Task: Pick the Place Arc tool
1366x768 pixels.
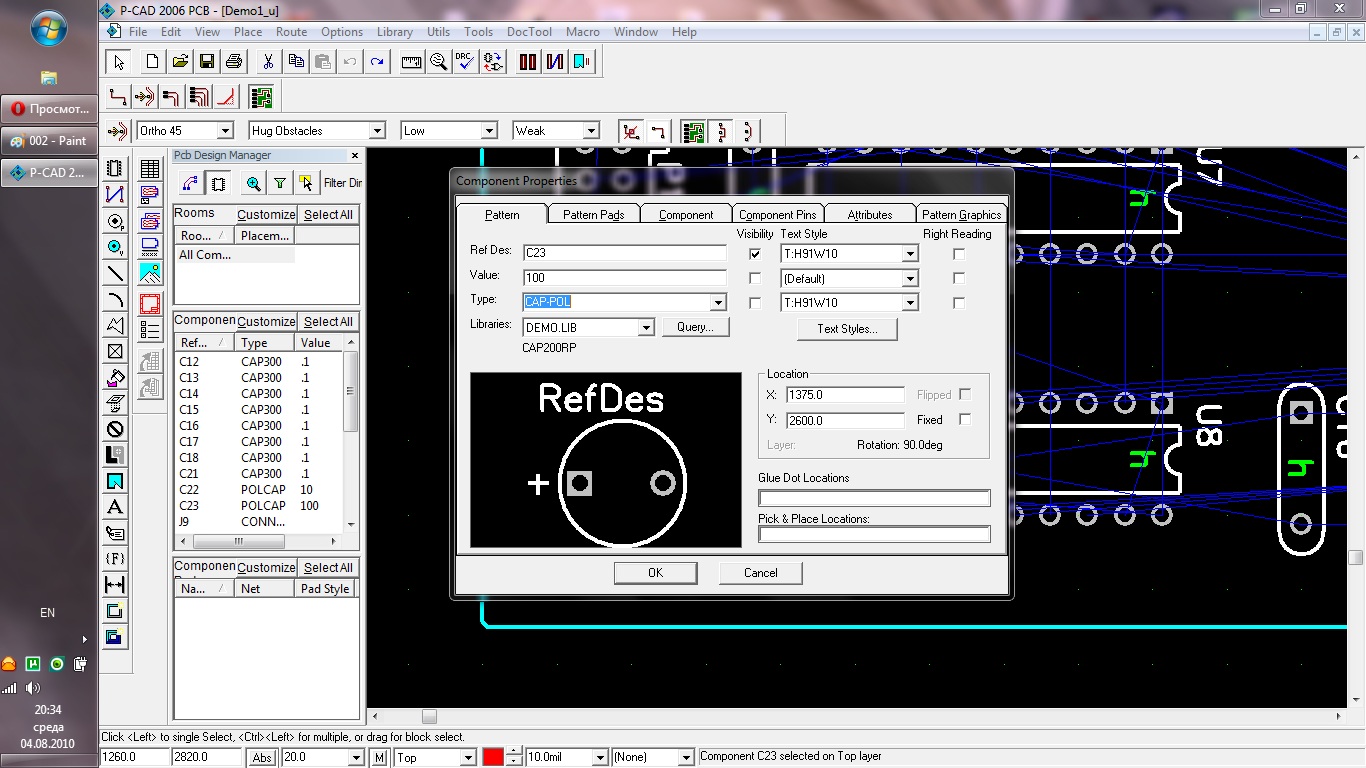Action: click(115, 299)
